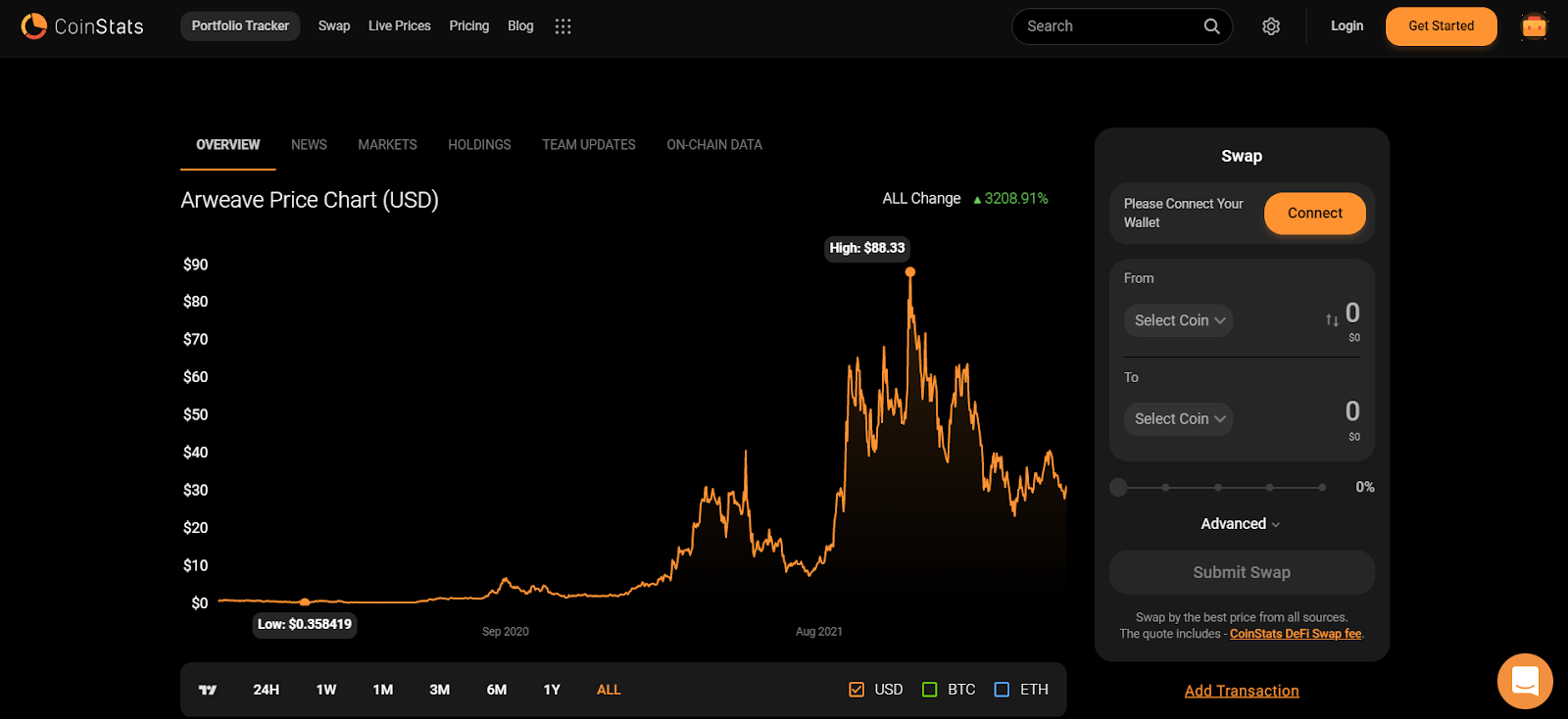Click the Login link
Viewport: 1568px width, 719px height.
[x=1347, y=26]
